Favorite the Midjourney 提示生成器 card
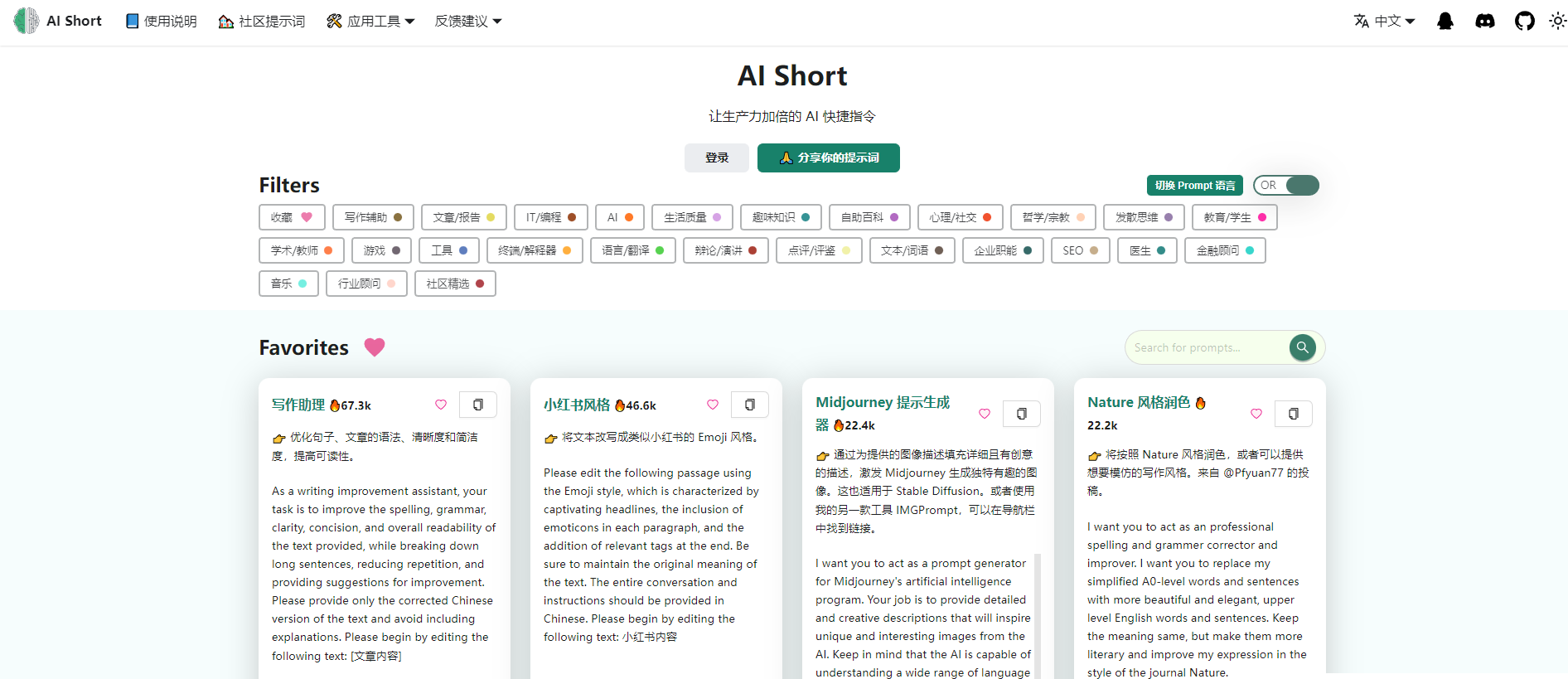 pyautogui.click(x=985, y=414)
